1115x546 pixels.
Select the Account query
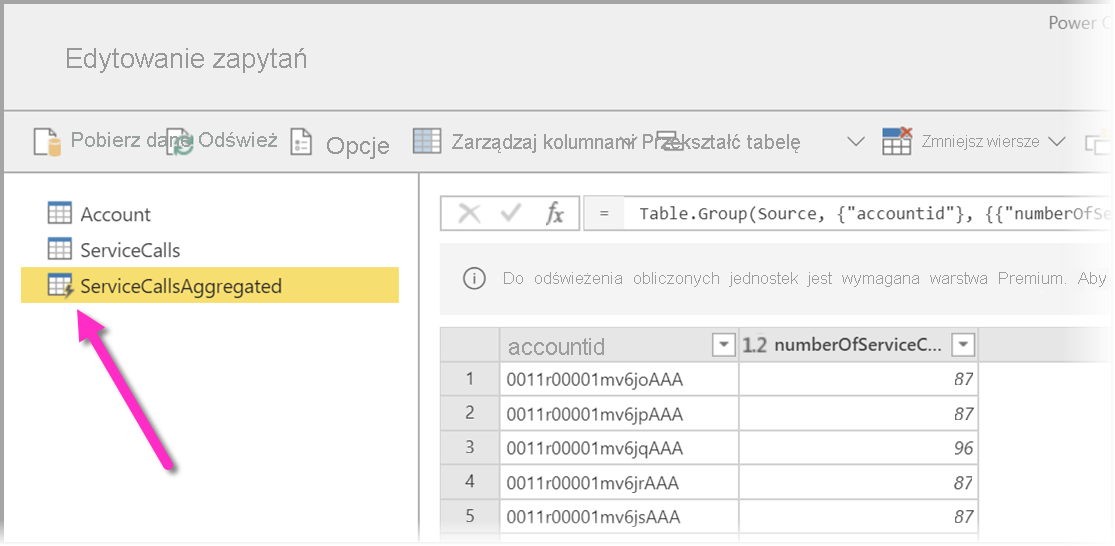click(x=115, y=214)
